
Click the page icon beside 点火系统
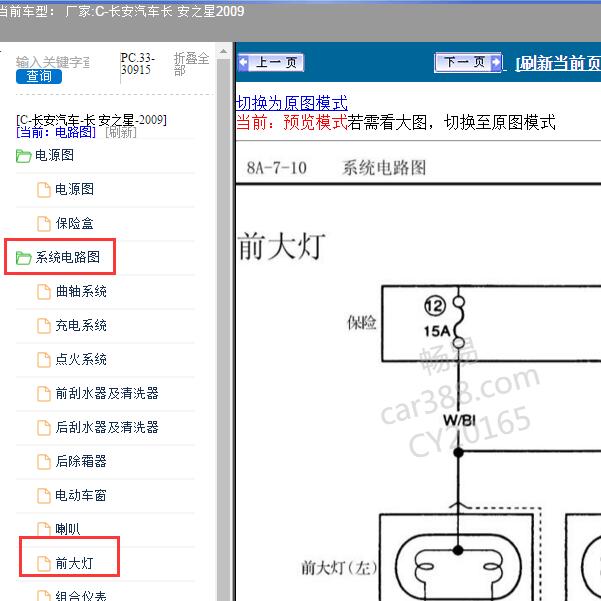(x=44, y=360)
